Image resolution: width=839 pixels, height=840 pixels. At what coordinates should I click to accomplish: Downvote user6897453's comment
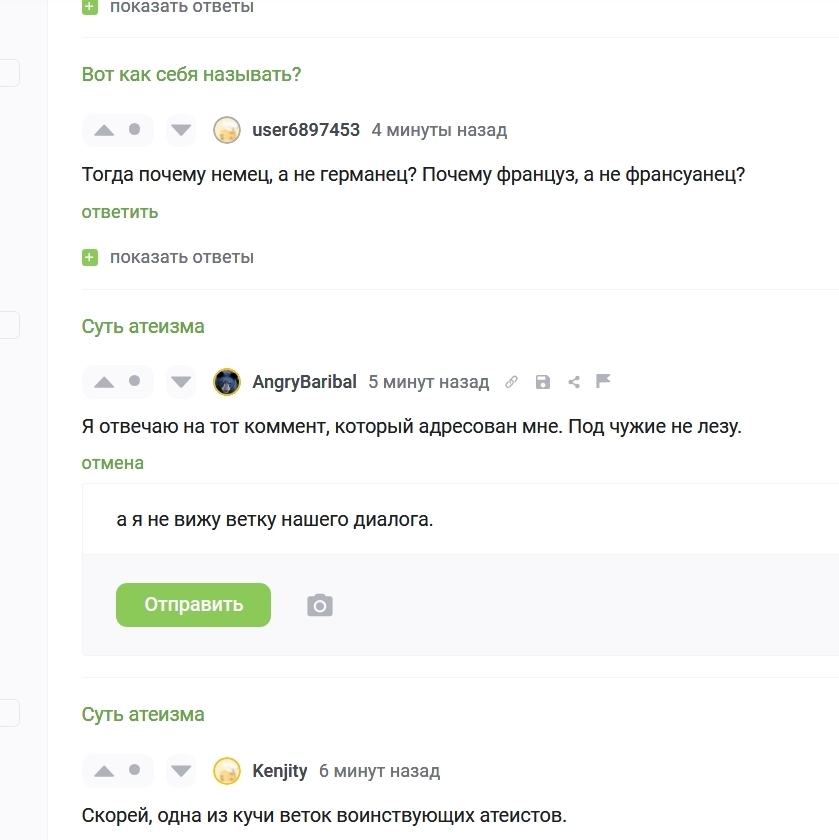click(181, 130)
